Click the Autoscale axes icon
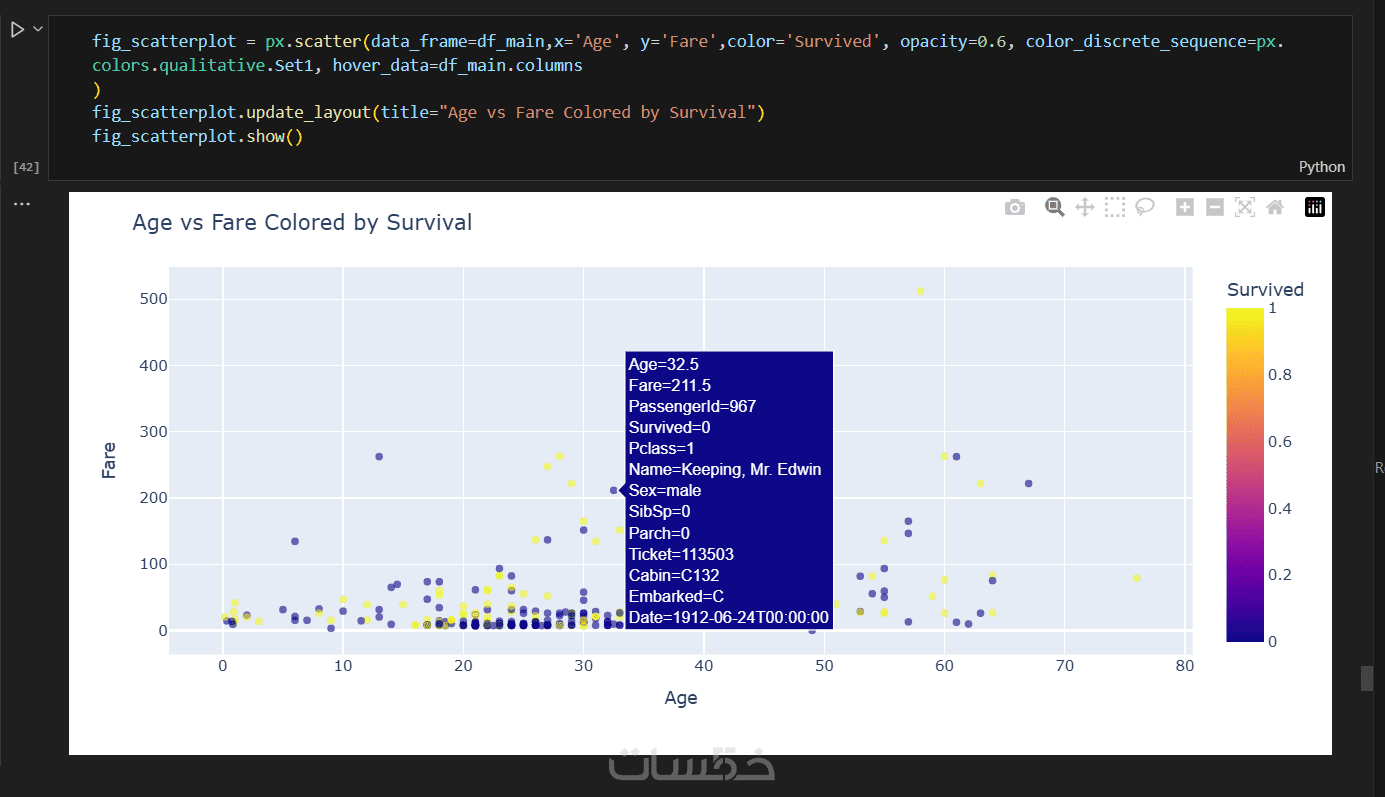This screenshot has height=797, width=1385. [x=1245, y=207]
